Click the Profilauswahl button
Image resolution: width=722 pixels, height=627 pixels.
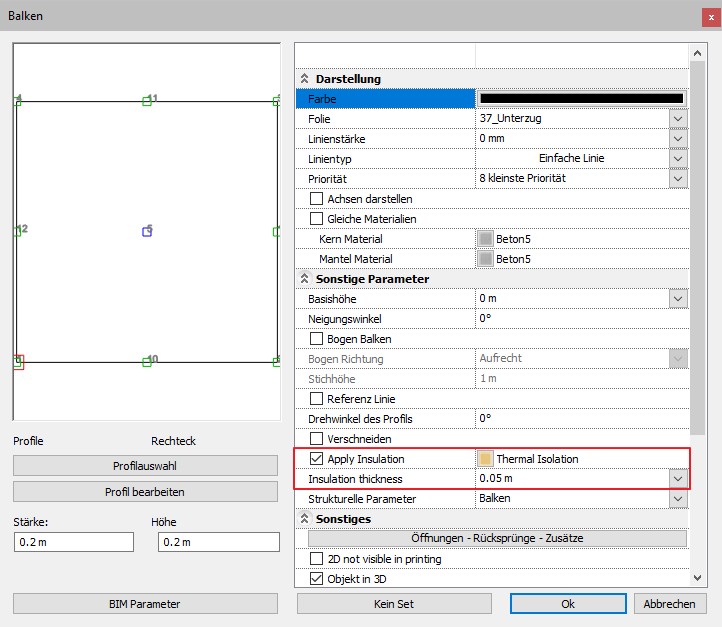coord(145,466)
